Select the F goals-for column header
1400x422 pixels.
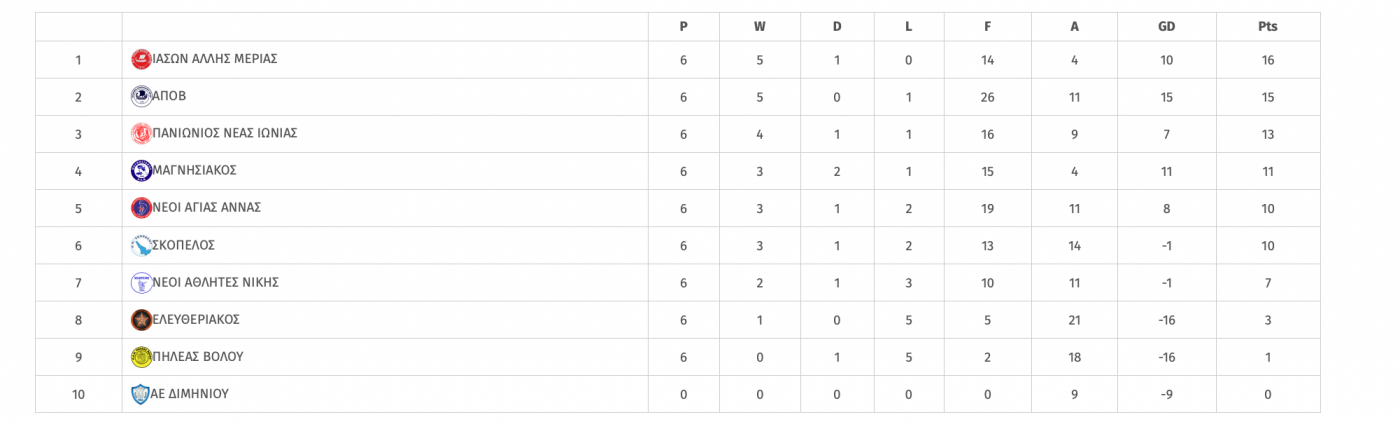point(987,27)
